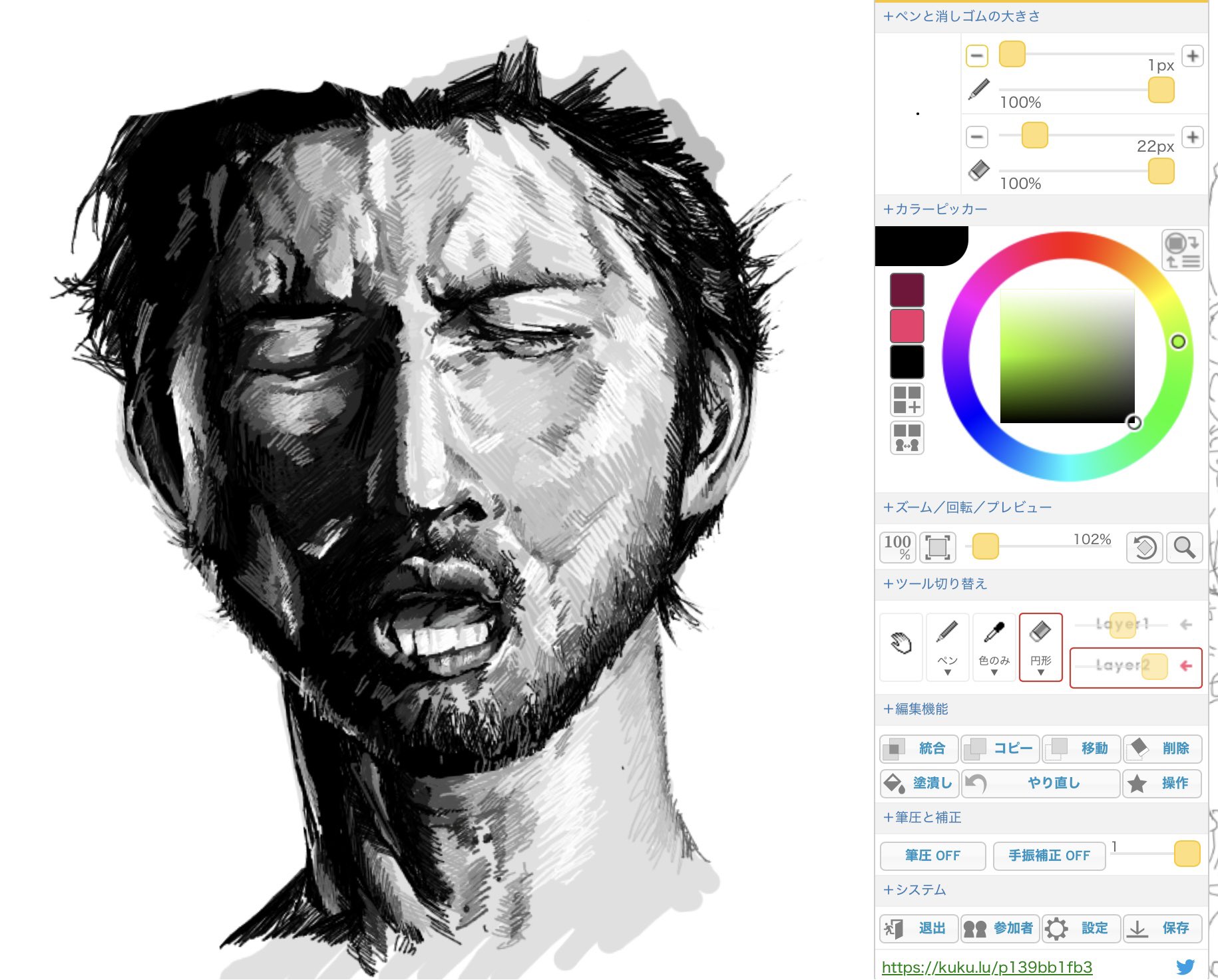Select the 円形 eraser tool
The image size is (1218, 980).
click(x=1040, y=647)
